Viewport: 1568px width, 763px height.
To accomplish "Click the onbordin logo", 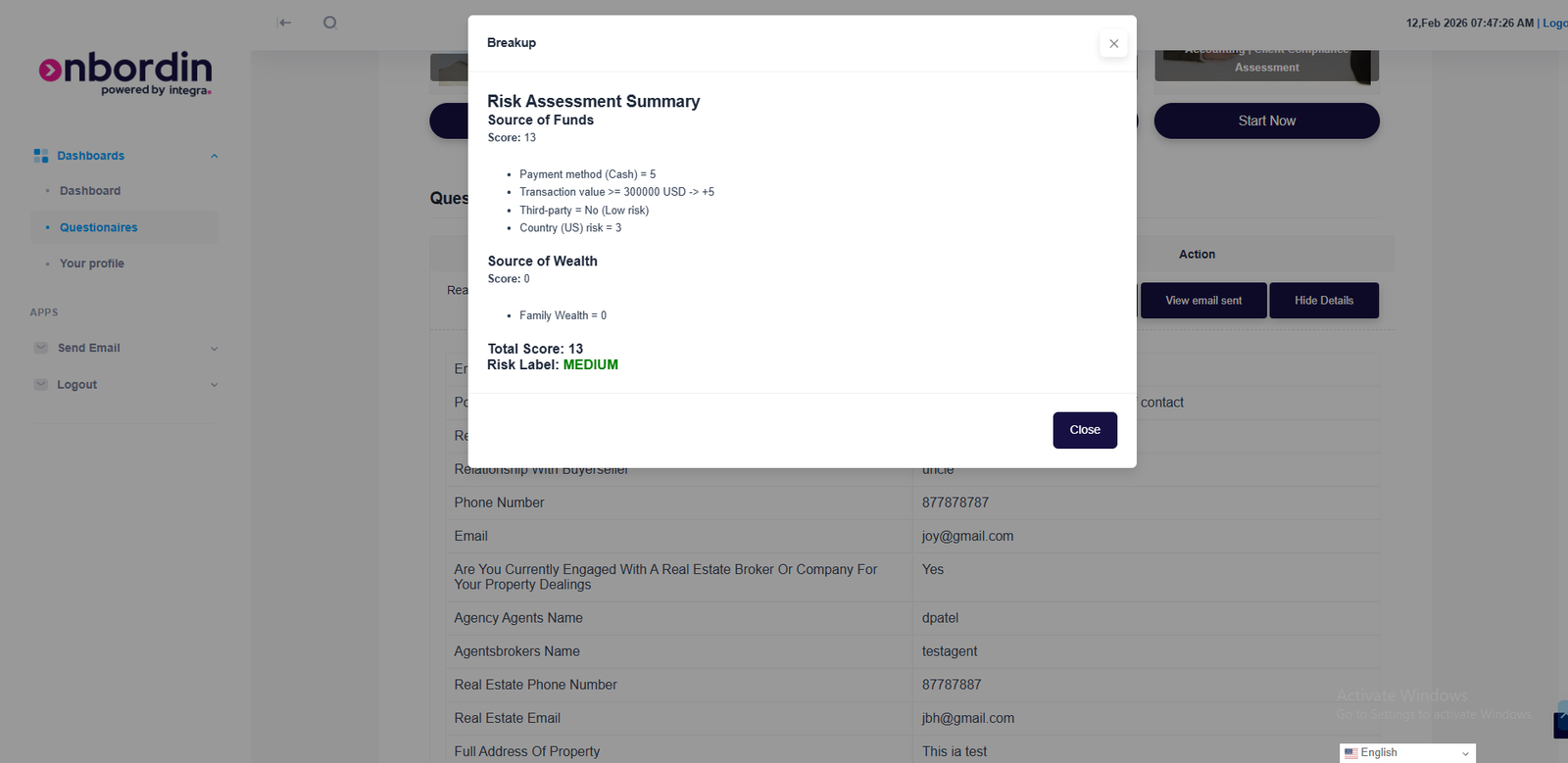I will click(125, 72).
